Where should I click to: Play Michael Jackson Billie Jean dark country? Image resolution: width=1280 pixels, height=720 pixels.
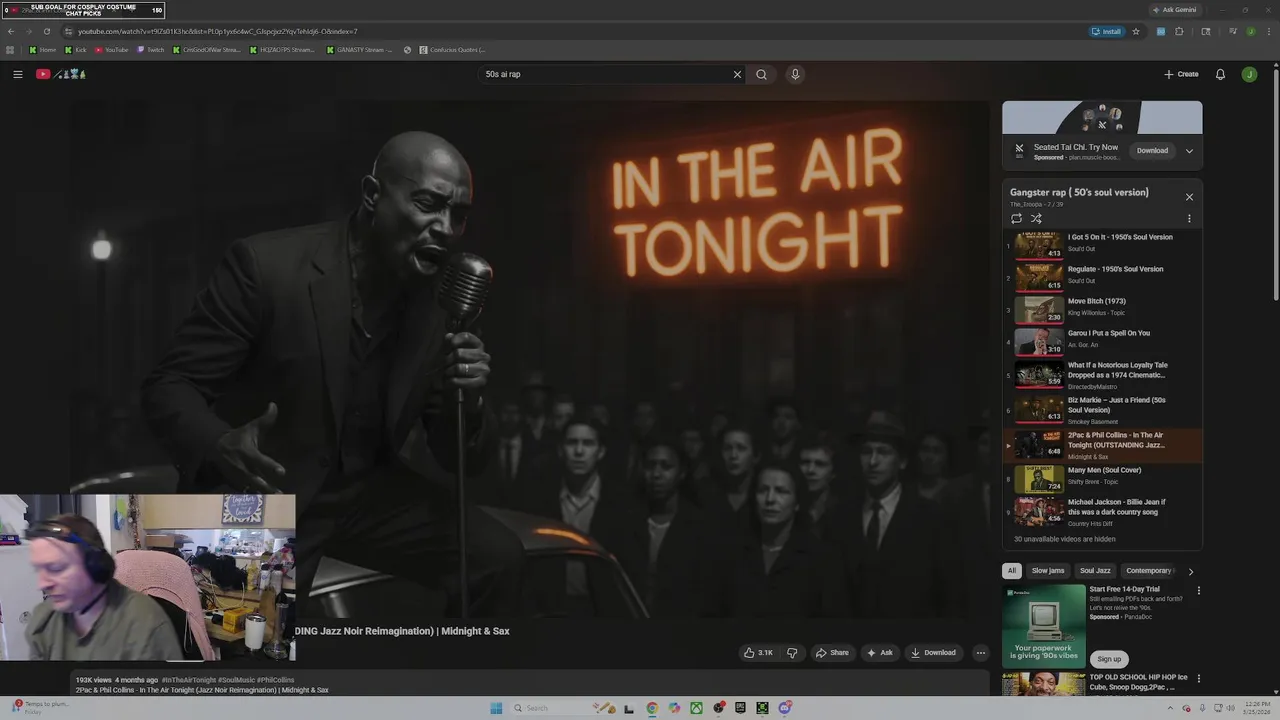tap(1103, 511)
